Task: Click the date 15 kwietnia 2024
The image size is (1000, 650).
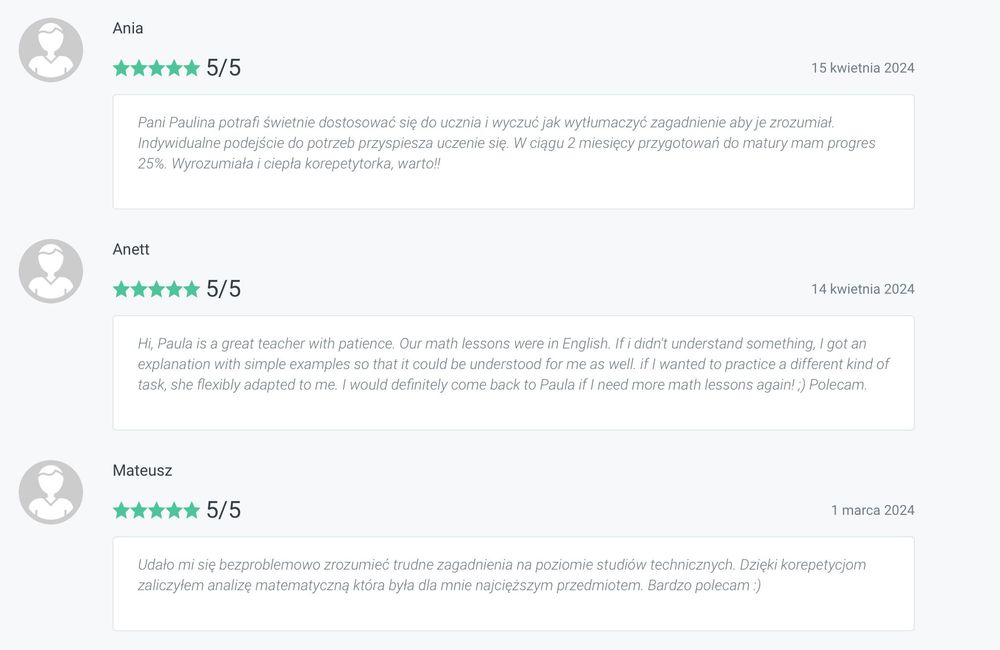Action: tap(862, 68)
